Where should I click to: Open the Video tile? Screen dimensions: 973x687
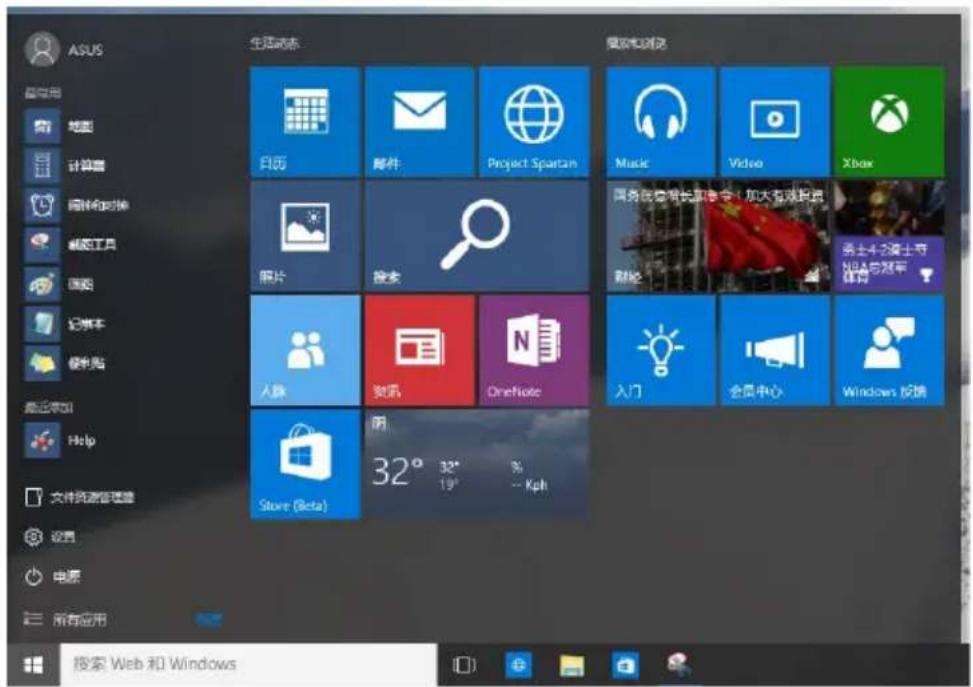pos(775,122)
